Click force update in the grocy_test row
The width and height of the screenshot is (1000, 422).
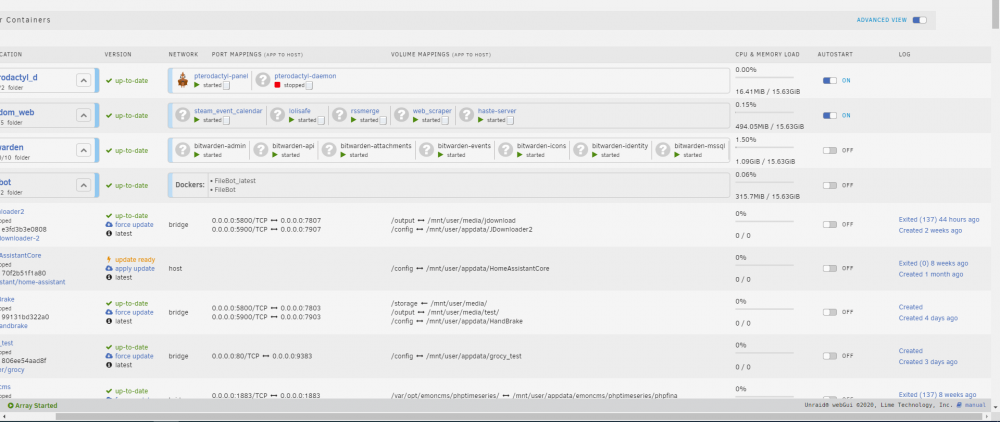[x=134, y=356]
